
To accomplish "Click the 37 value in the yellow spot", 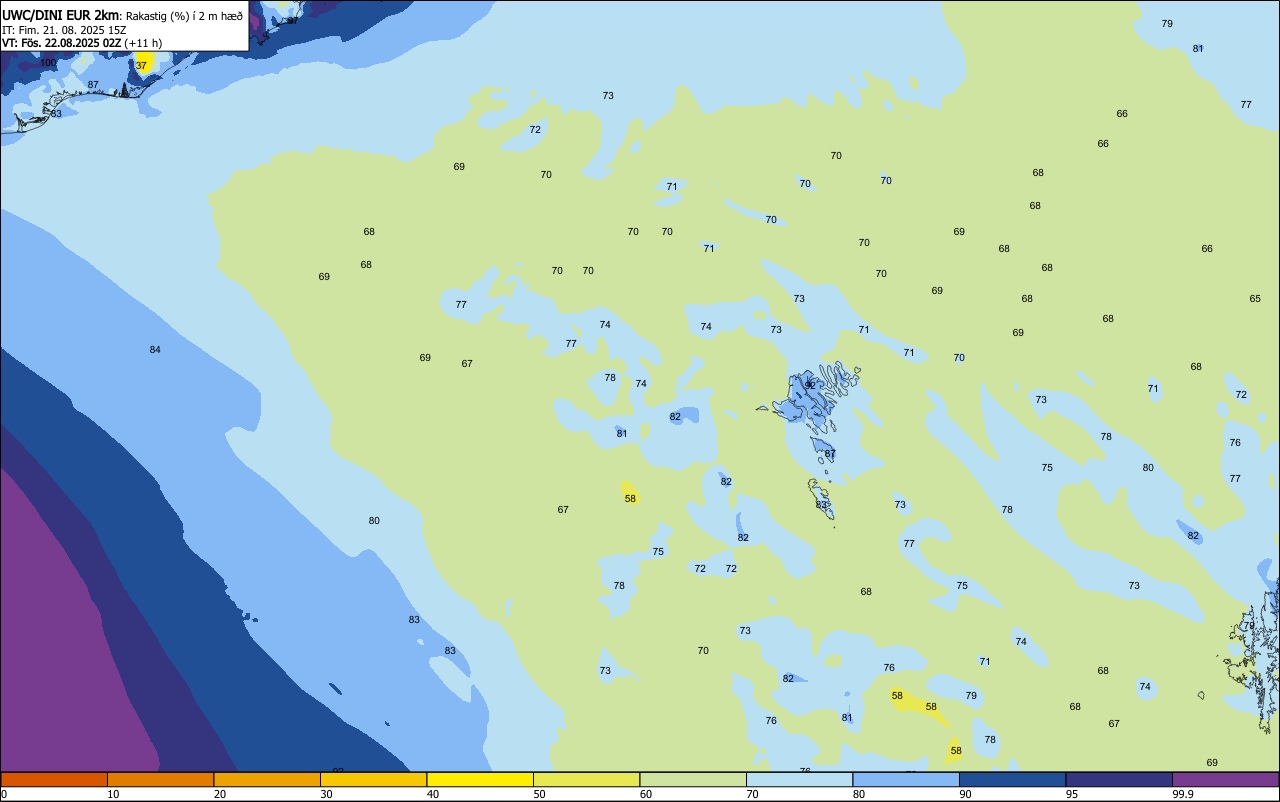I will click(141, 65).
